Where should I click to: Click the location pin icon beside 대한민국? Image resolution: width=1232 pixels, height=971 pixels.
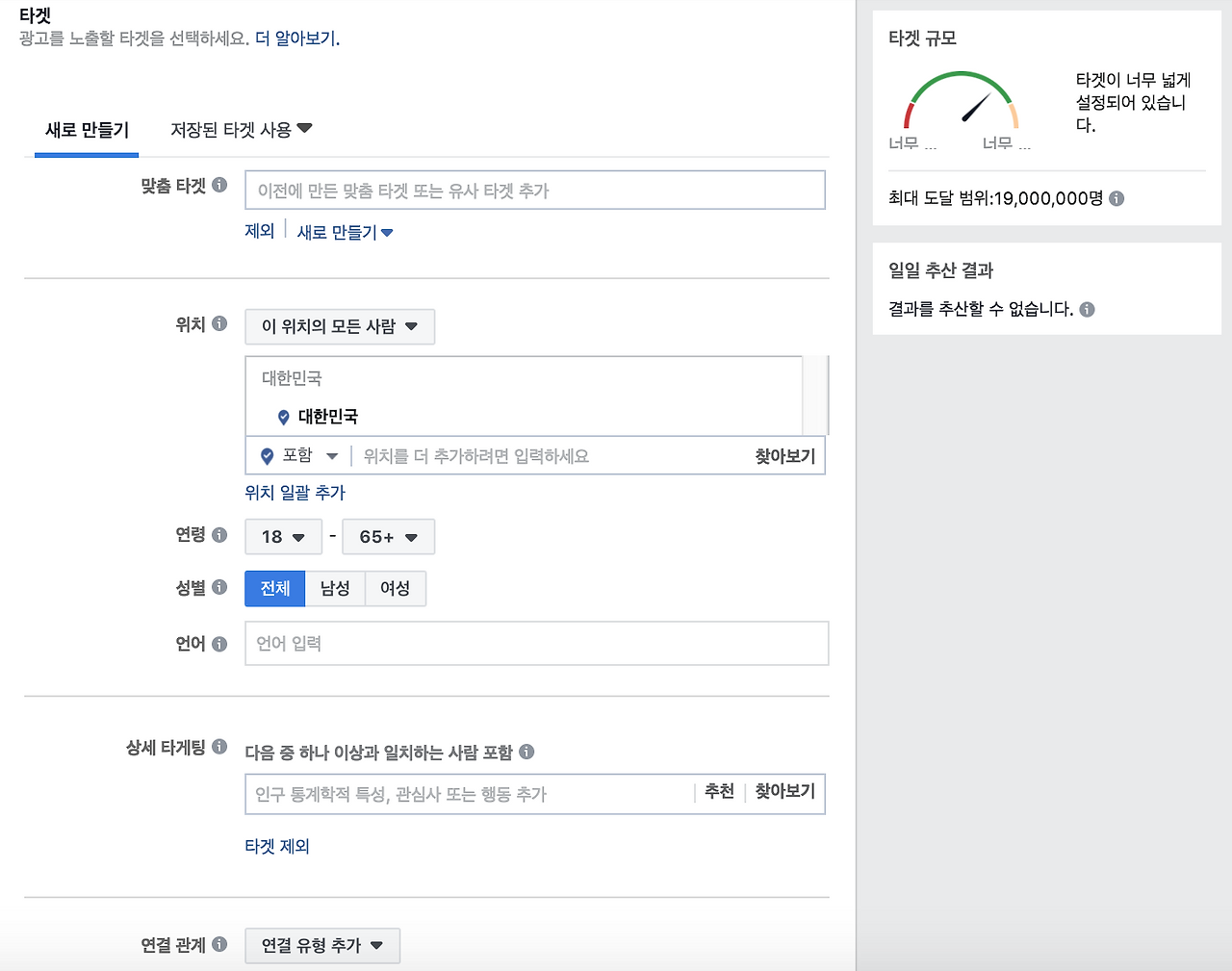pyautogui.click(x=282, y=417)
